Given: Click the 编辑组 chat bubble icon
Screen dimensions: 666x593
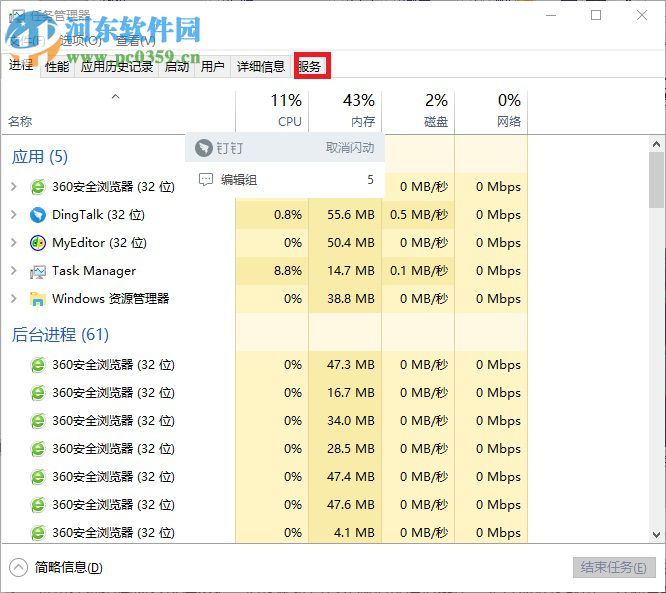Looking at the screenshot, I should [206, 180].
